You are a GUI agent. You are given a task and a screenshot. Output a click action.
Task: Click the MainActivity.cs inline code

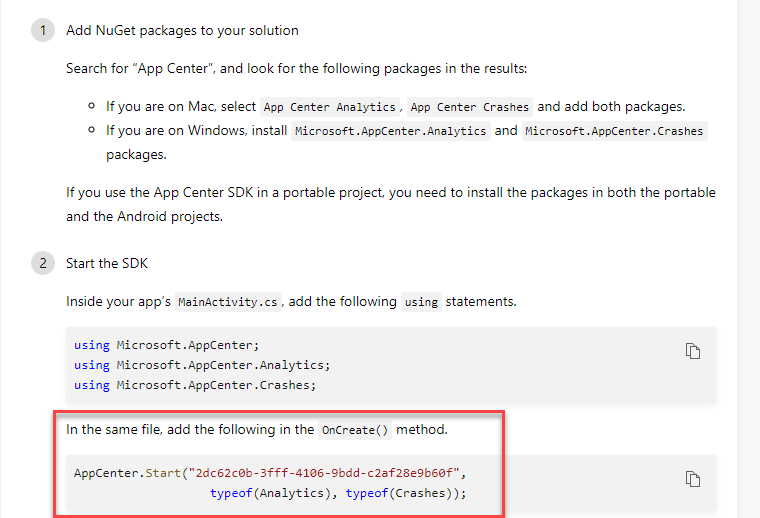(x=228, y=302)
